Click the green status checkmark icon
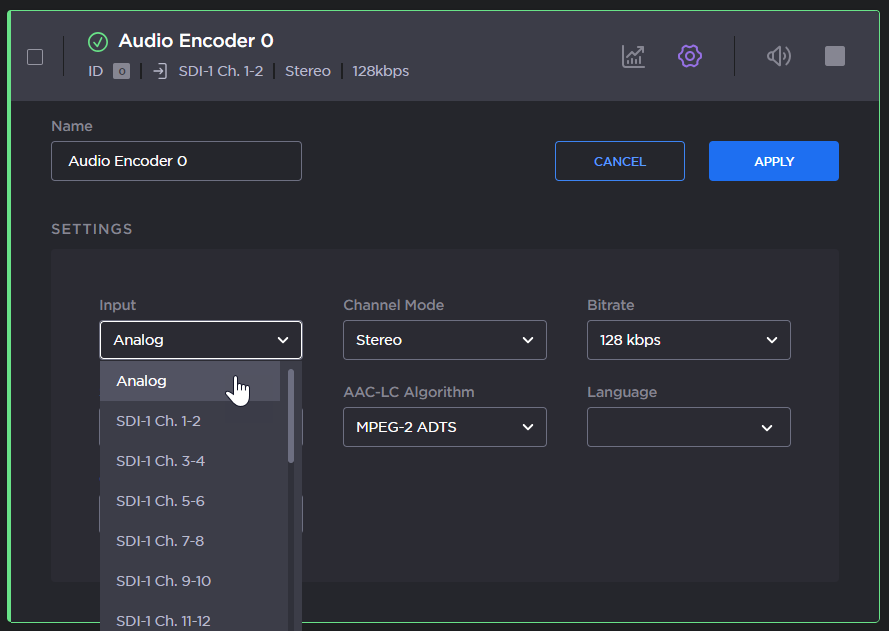This screenshot has width=889, height=631. click(x=98, y=41)
